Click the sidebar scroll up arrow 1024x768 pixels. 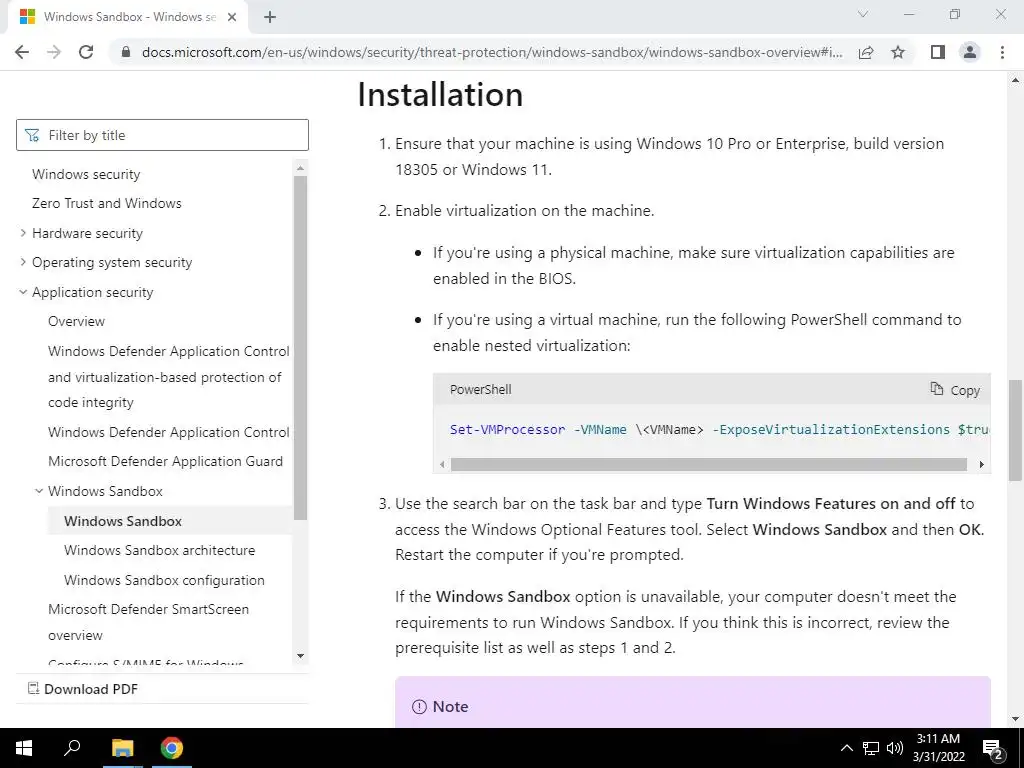pyautogui.click(x=300, y=168)
